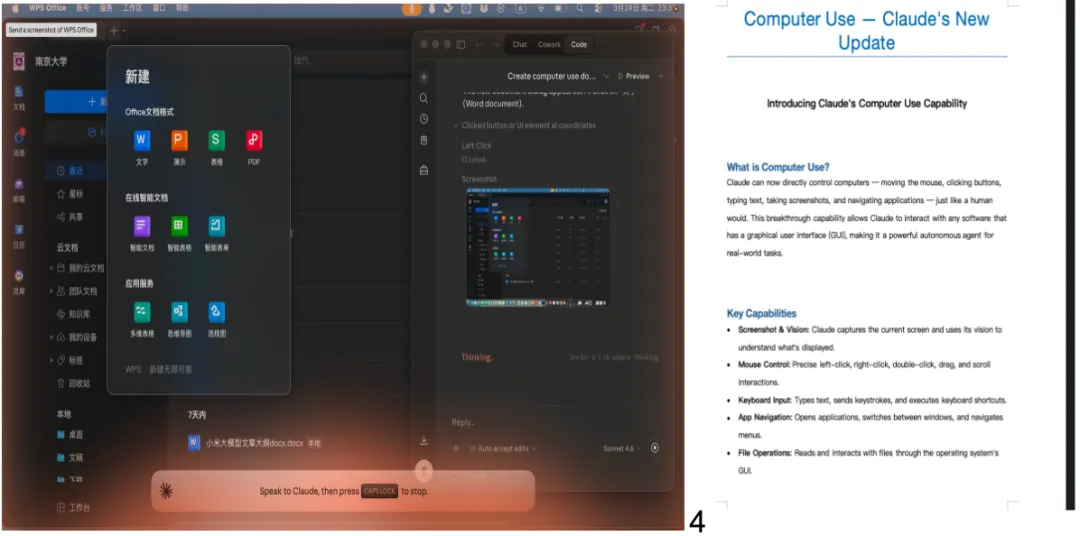
Task: Open 帮助 menu in menu bar
Action: [182, 8]
